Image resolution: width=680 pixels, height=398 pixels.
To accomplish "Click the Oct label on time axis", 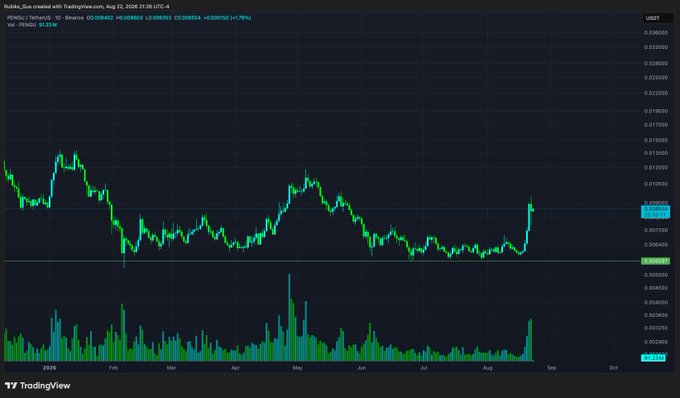I will click(613, 368).
